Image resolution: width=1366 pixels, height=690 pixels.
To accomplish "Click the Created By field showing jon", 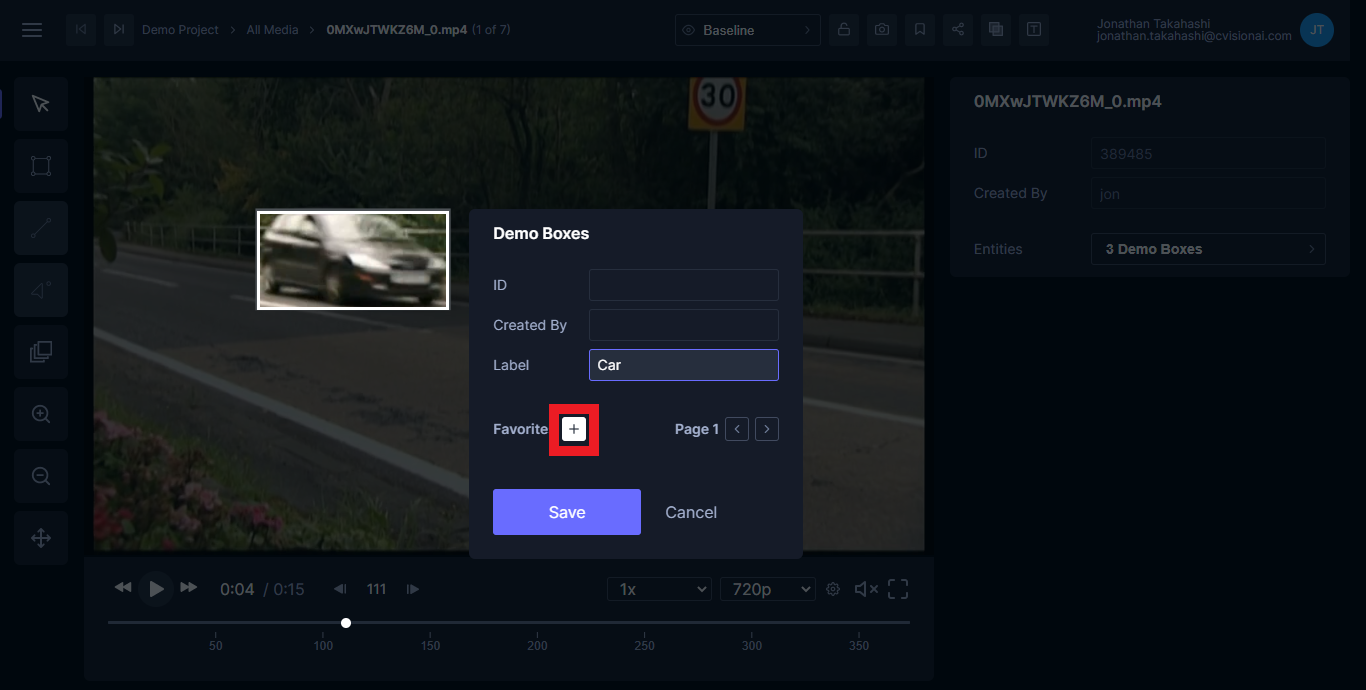I will [x=1208, y=193].
